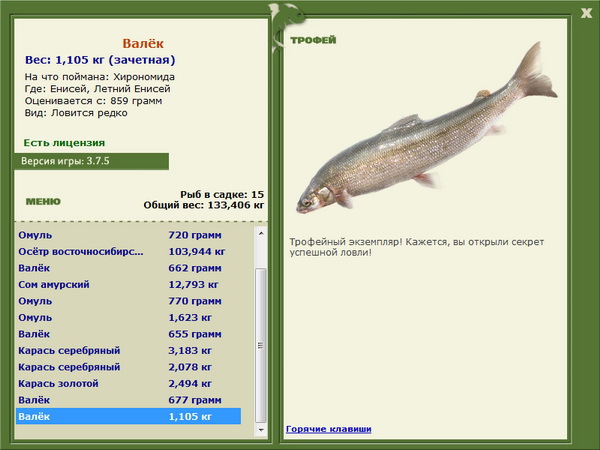Select the Омуль 770 грамм row

pos(129,301)
